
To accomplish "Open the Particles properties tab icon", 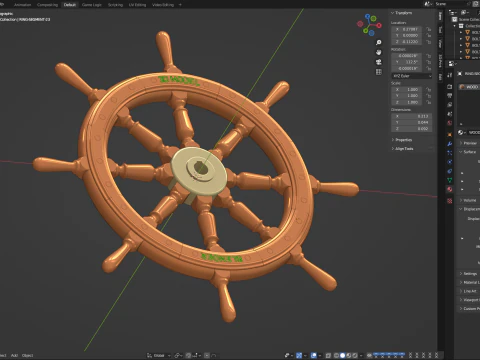I will point(450,153).
